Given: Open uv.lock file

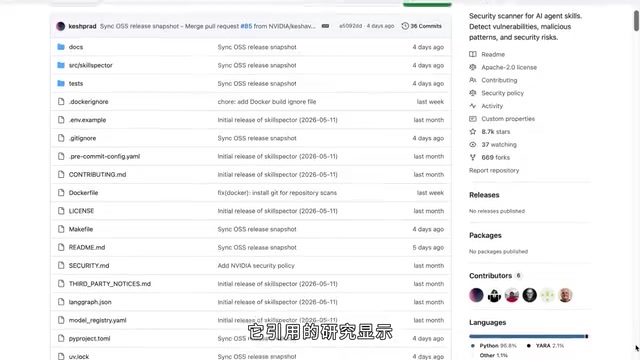Looking at the screenshot, I should point(79,356).
